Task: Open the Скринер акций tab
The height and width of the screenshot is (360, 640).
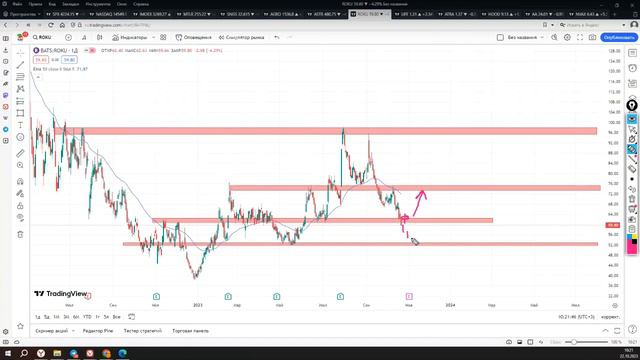Action: click(52, 331)
